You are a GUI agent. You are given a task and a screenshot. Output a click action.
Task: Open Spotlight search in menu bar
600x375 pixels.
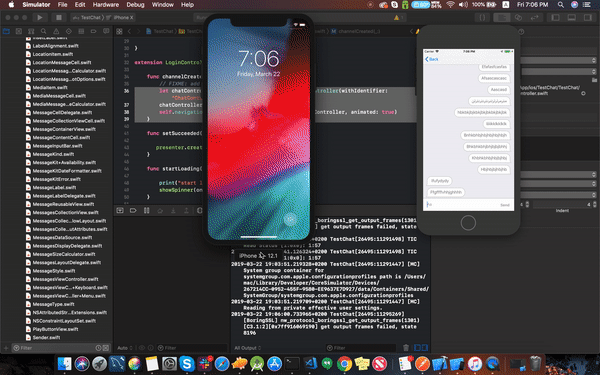[561, 5]
